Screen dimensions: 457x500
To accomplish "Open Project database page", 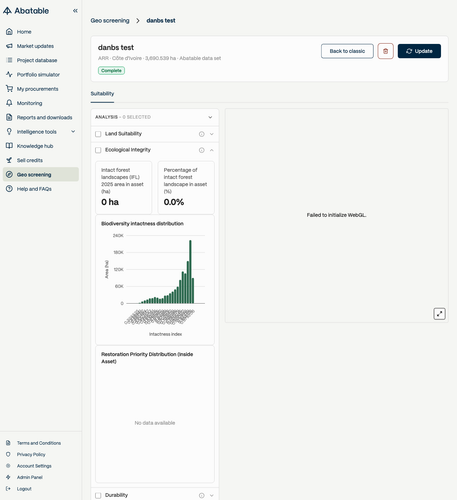I will click(41, 60).
